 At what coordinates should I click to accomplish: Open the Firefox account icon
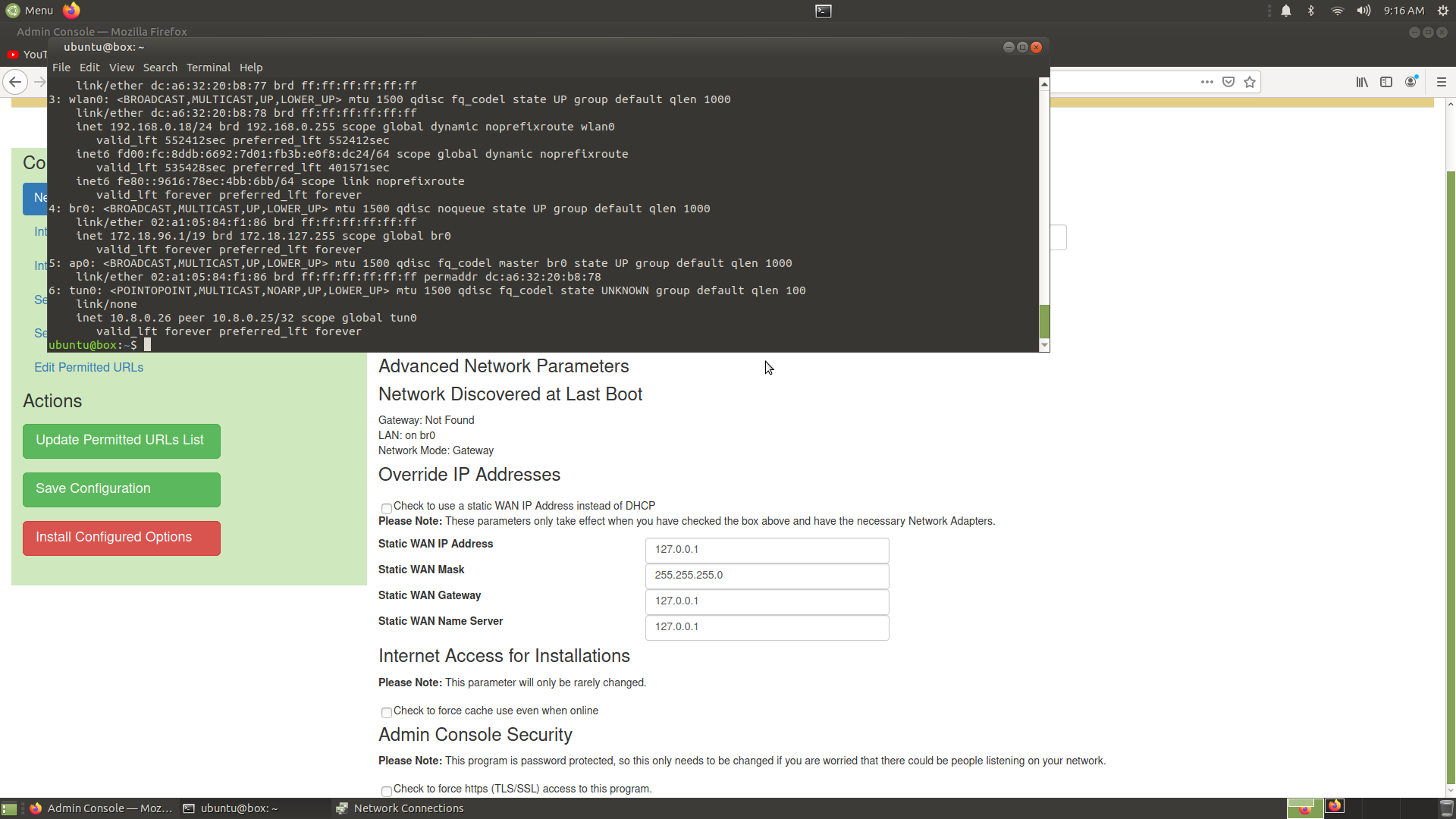tap(1410, 82)
